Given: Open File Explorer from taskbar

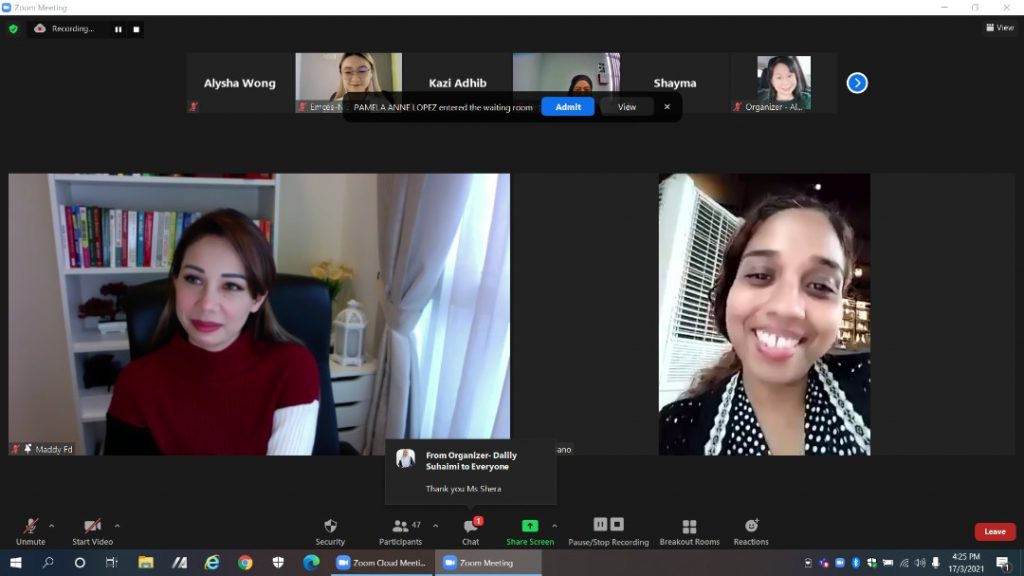Looking at the screenshot, I should pyautogui.click(x=146, y=562).
